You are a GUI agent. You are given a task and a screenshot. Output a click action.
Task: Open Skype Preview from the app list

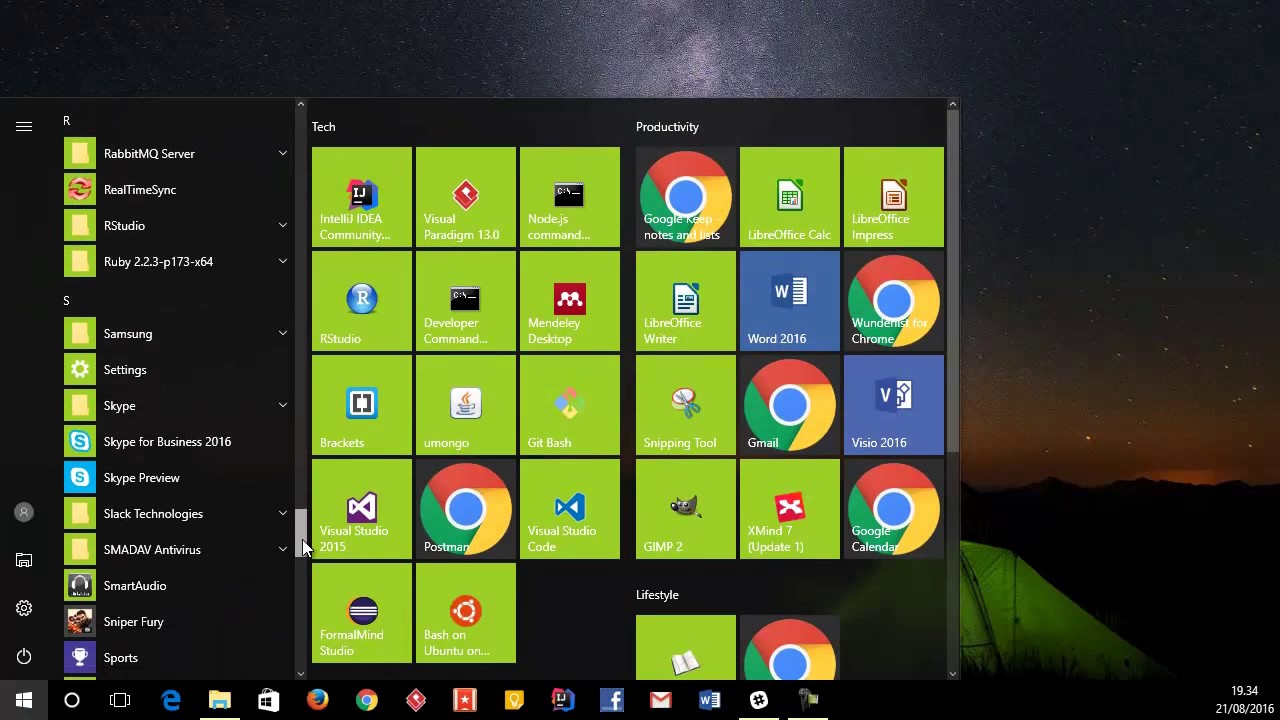click(177, 477)
